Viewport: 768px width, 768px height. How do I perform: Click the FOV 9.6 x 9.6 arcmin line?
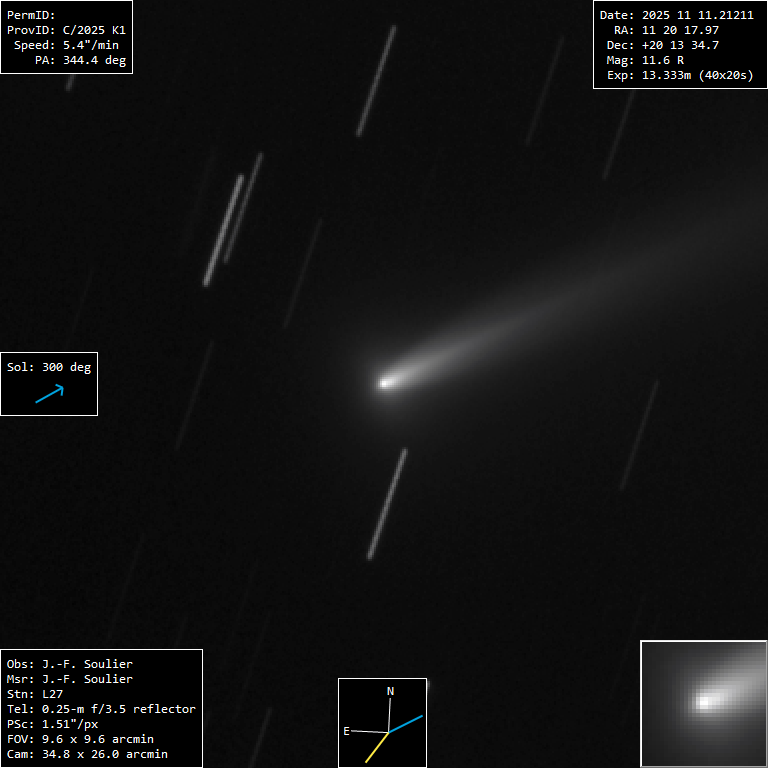pyautogui.click(x=80, y=739)
